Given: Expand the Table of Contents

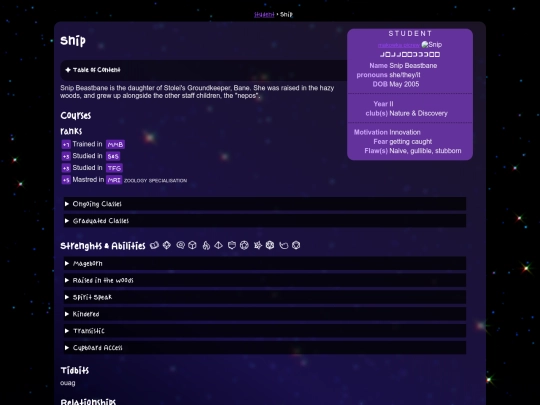Looking at the screenshot, I should tap(204, 70).
